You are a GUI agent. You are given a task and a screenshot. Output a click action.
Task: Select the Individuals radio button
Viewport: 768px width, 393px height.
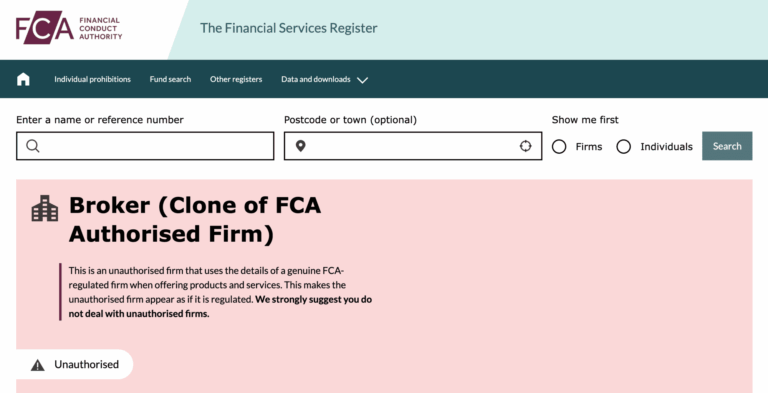coord(624,147)
